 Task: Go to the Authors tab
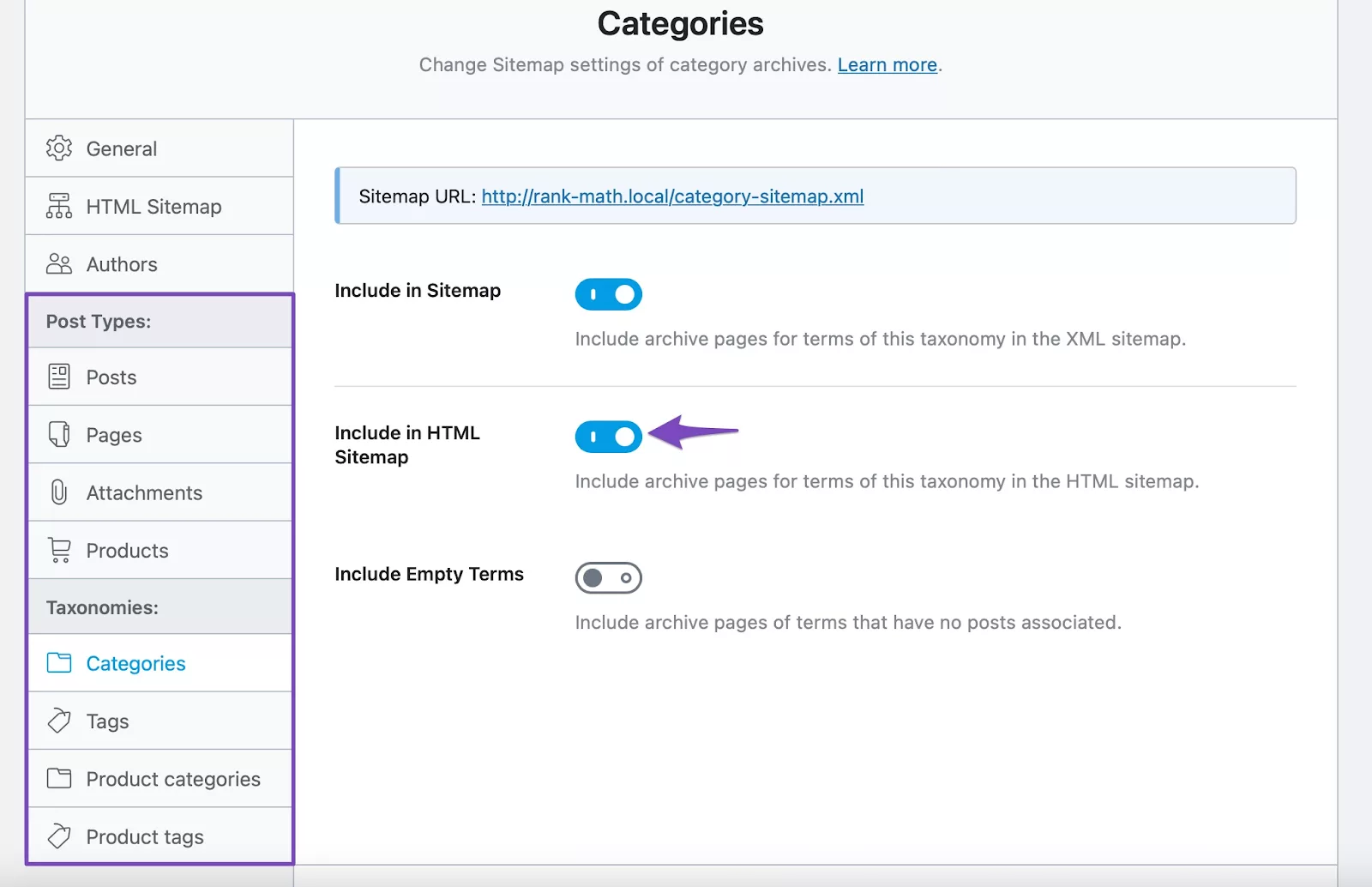pos(159,263)
